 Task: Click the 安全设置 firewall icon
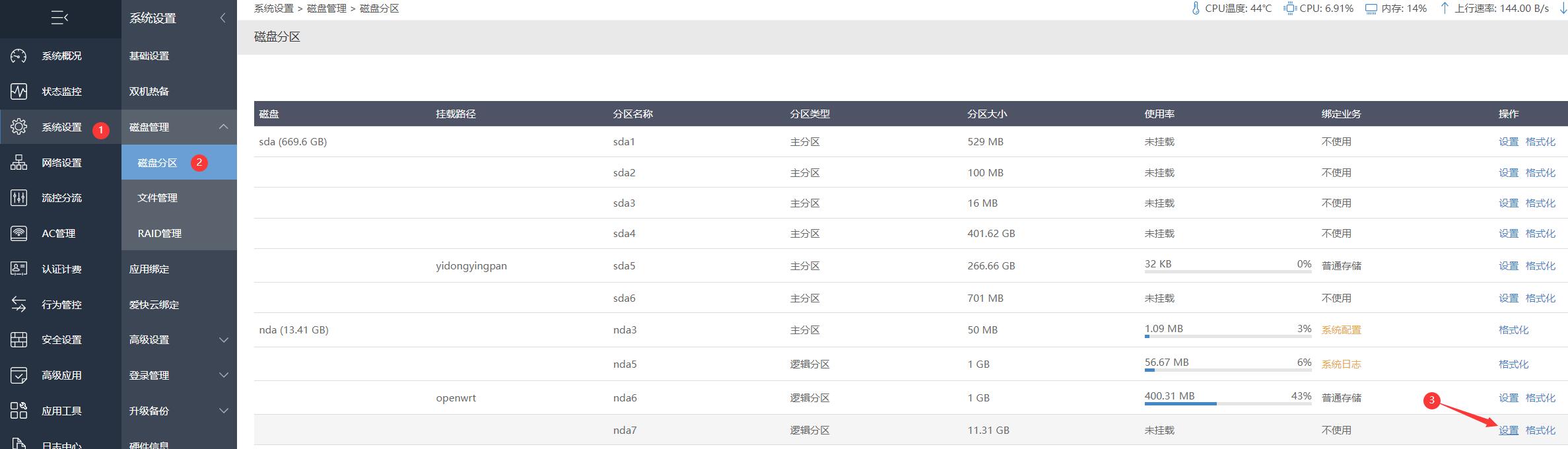point(18,339)
